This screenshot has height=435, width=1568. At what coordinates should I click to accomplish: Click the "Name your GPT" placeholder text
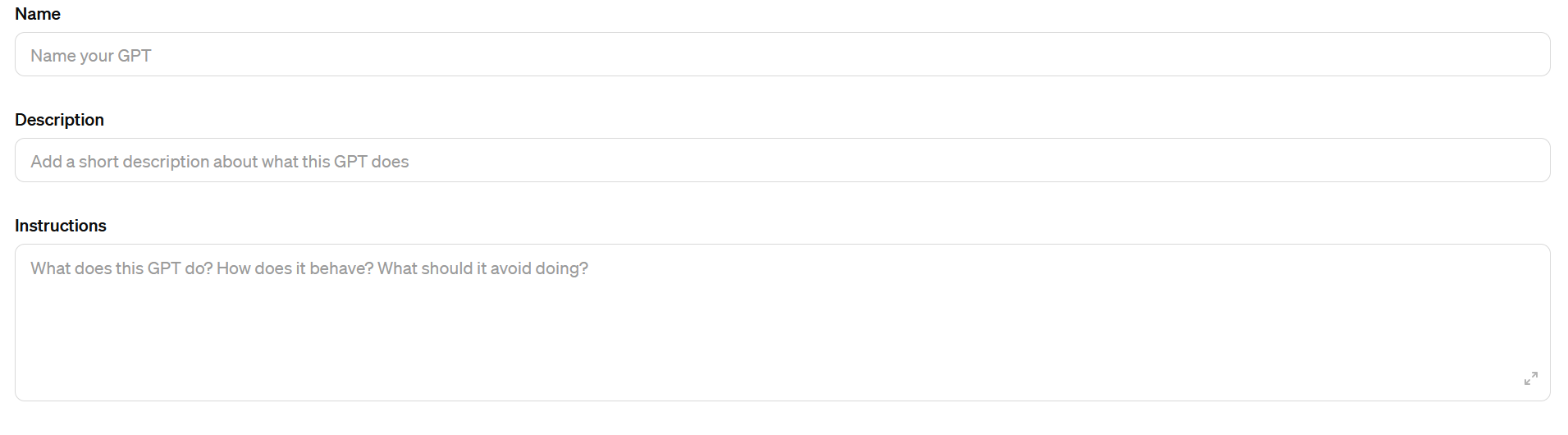click(91, 56)
